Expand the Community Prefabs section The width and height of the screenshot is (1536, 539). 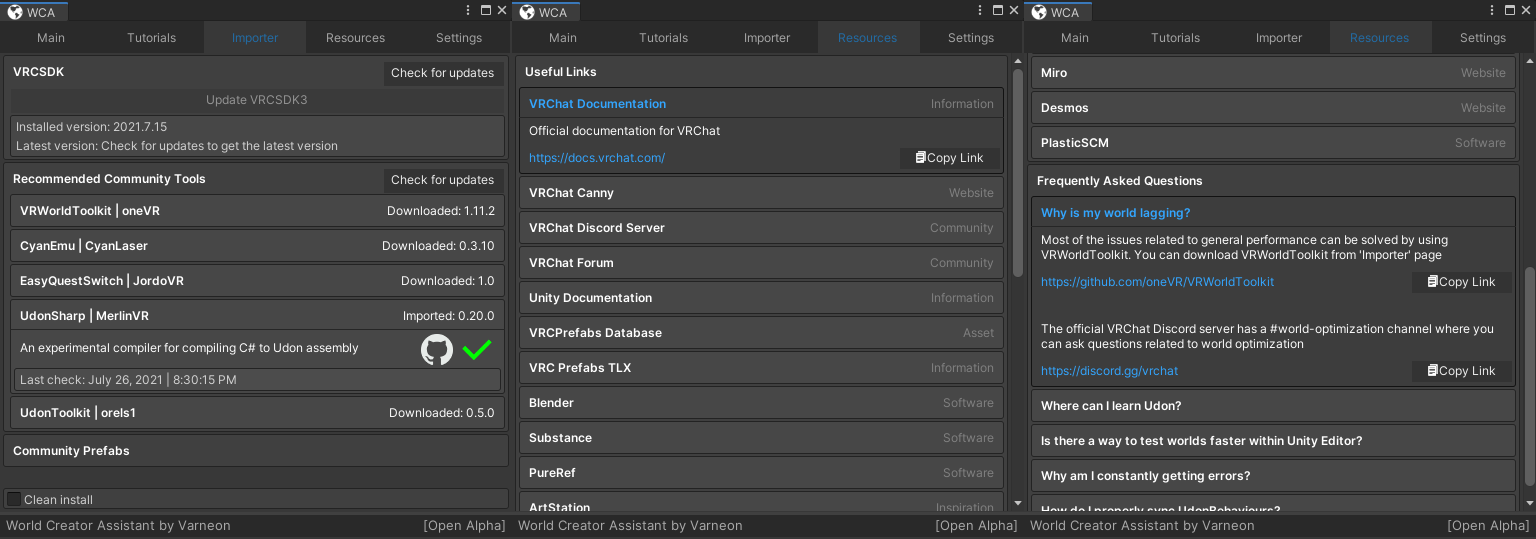tap(256, 451)
